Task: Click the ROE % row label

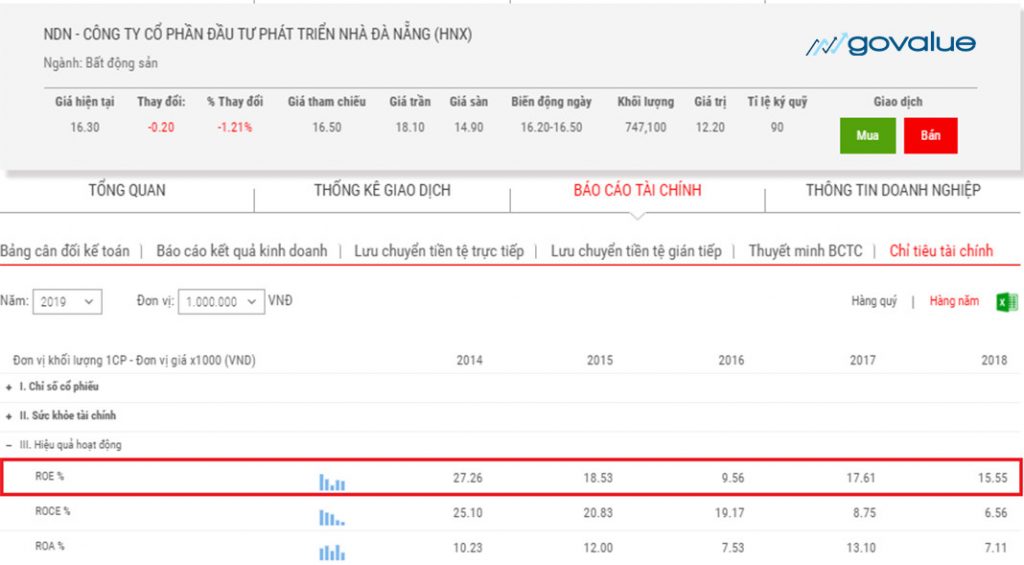Action: tap(50, 476)
